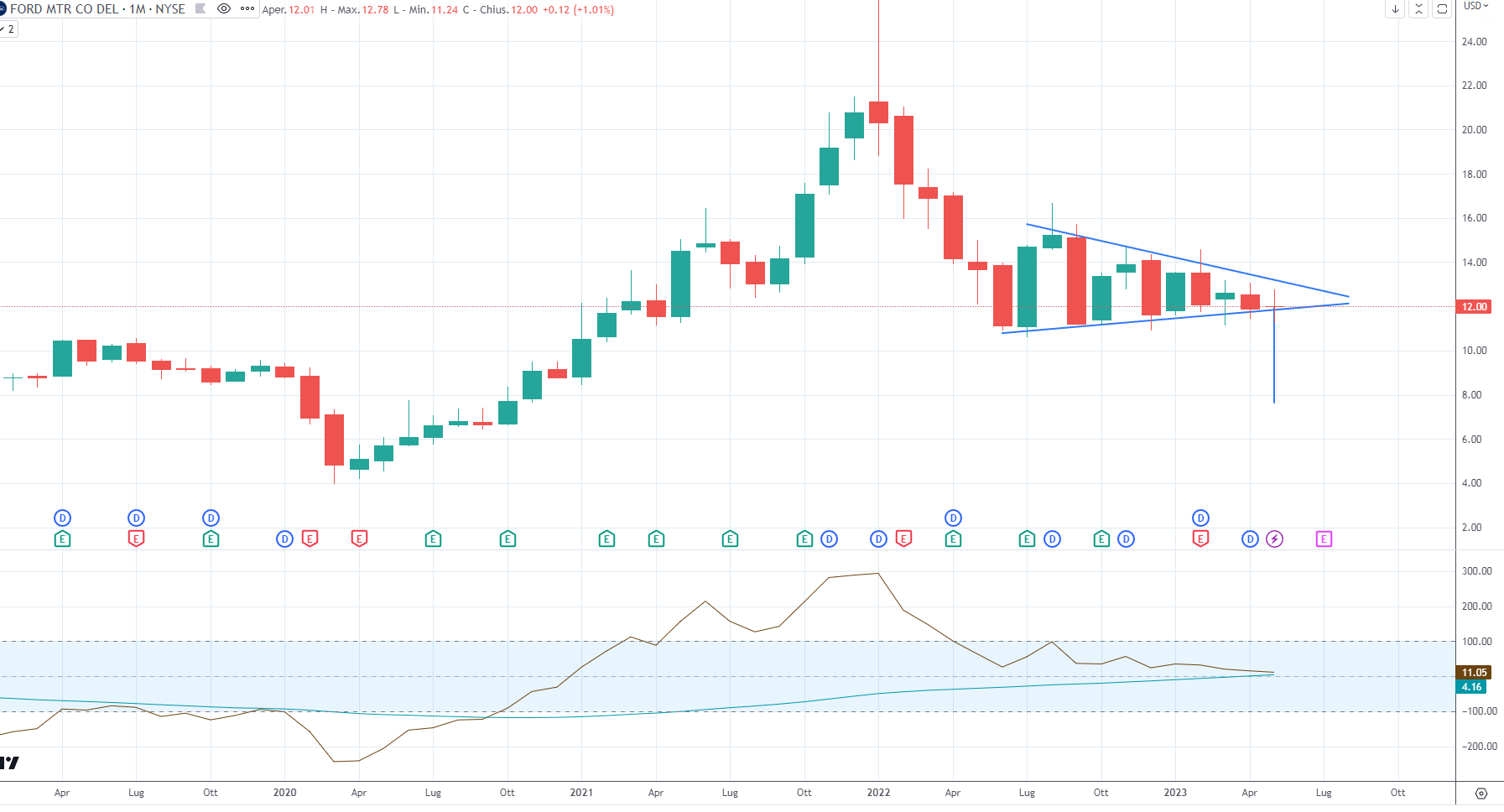Open the dividend marker for April 2019

pyautogui.click(x=62, y=518)
